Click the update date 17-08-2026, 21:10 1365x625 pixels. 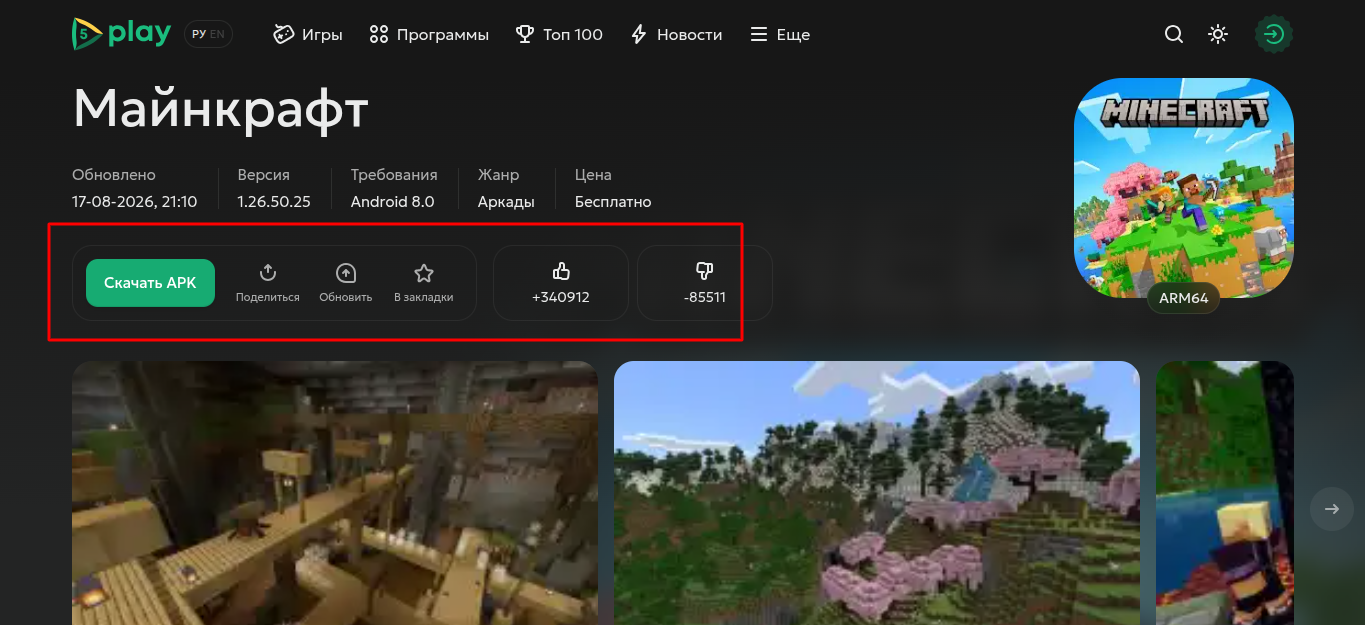point(135,202)
